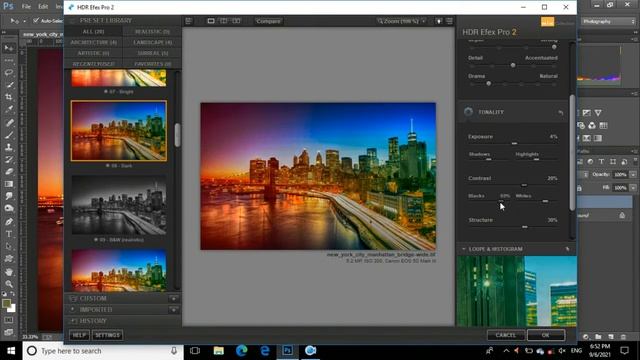Lock icon on the Background layer
The width and height of the screenshot is (640, 360).
[622, 215]
